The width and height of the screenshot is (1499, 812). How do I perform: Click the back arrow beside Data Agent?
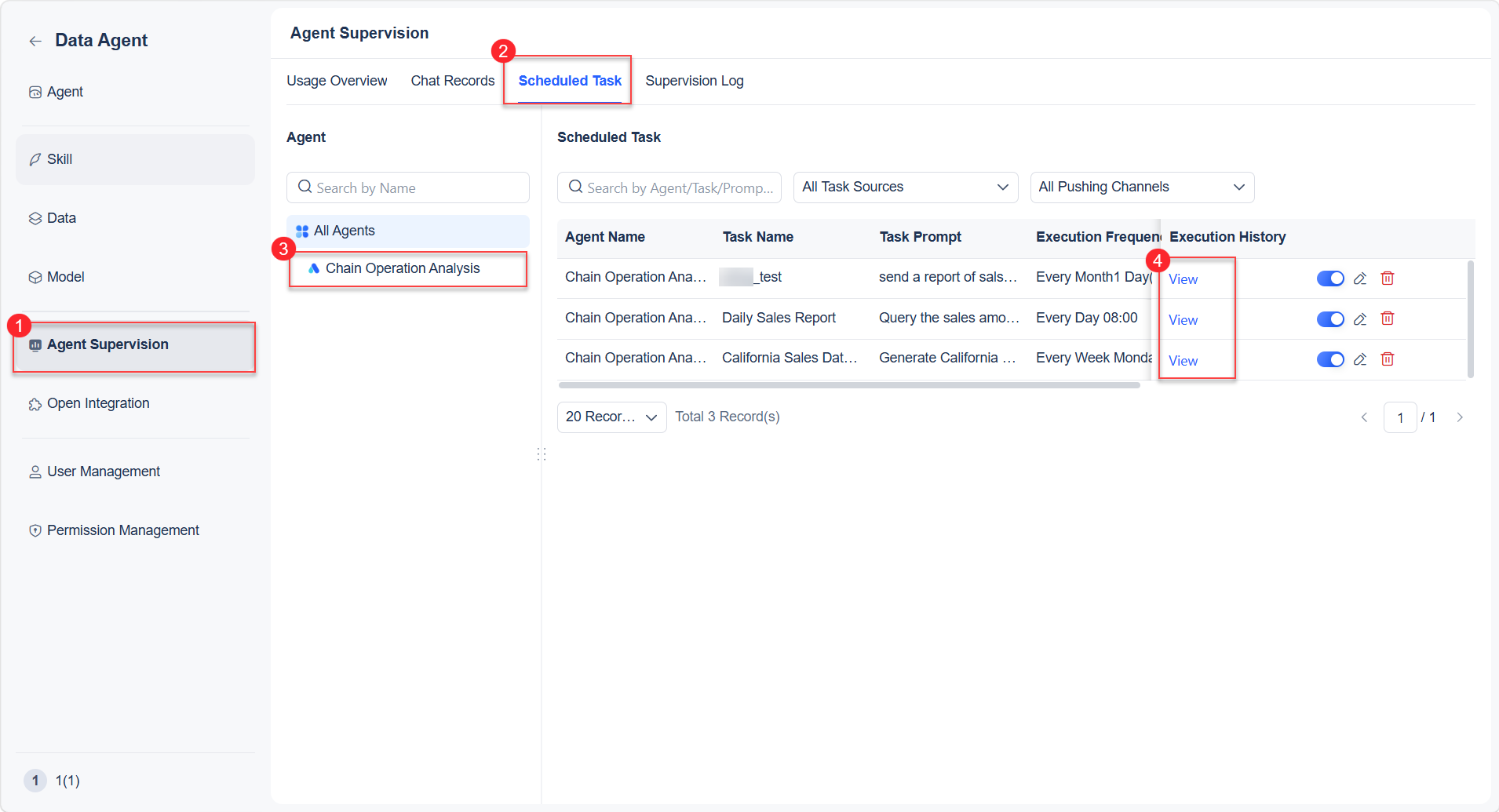coord(35,41)
